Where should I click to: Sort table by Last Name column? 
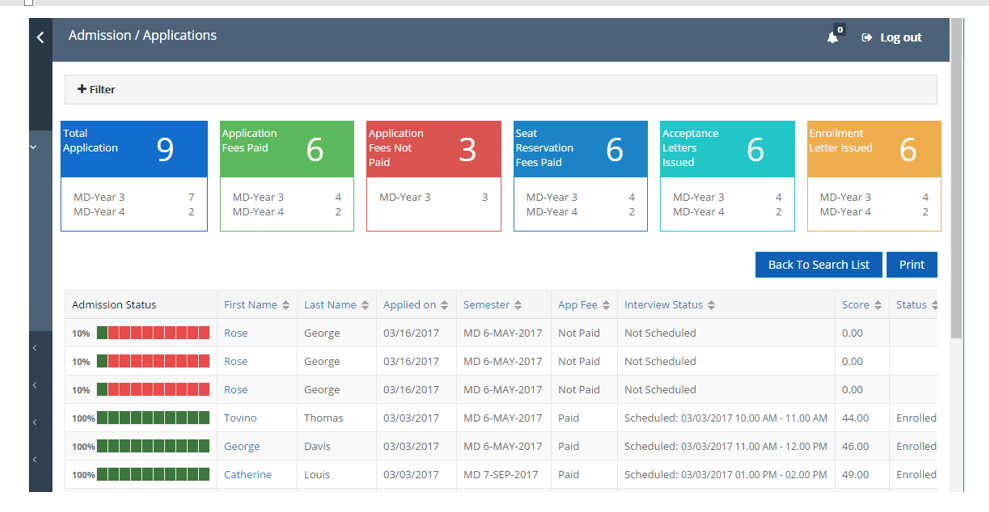point(336,305)
